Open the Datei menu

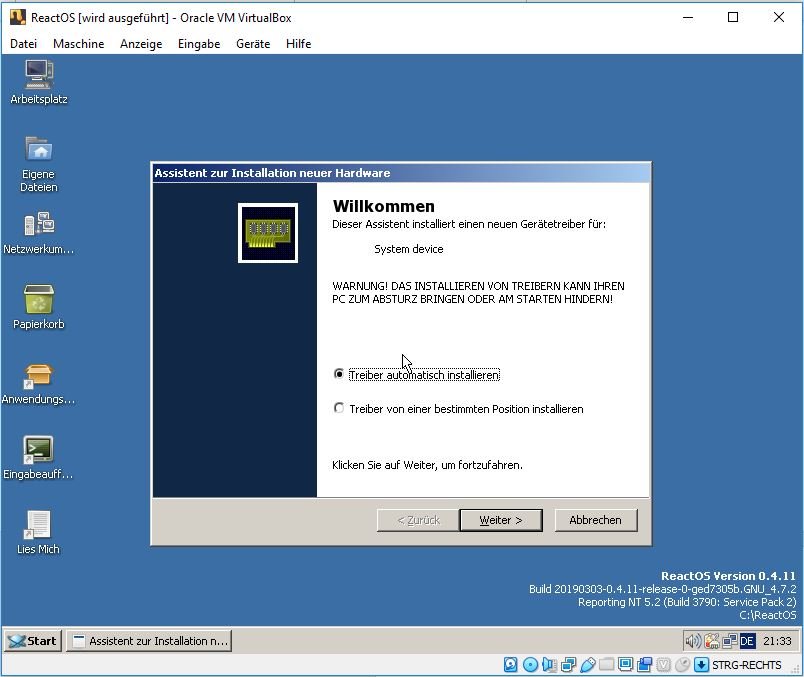pyautogui.click(x=24, y=44)
